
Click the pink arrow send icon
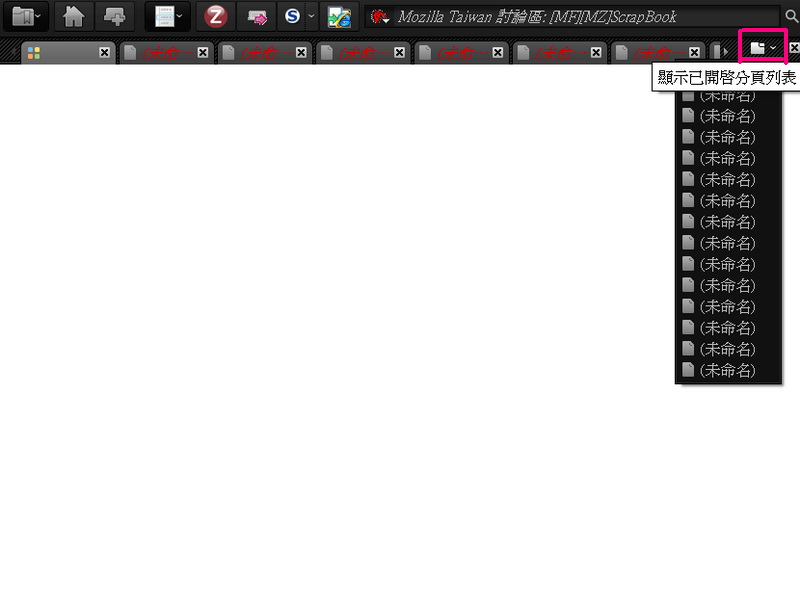(x=257, y=17)
